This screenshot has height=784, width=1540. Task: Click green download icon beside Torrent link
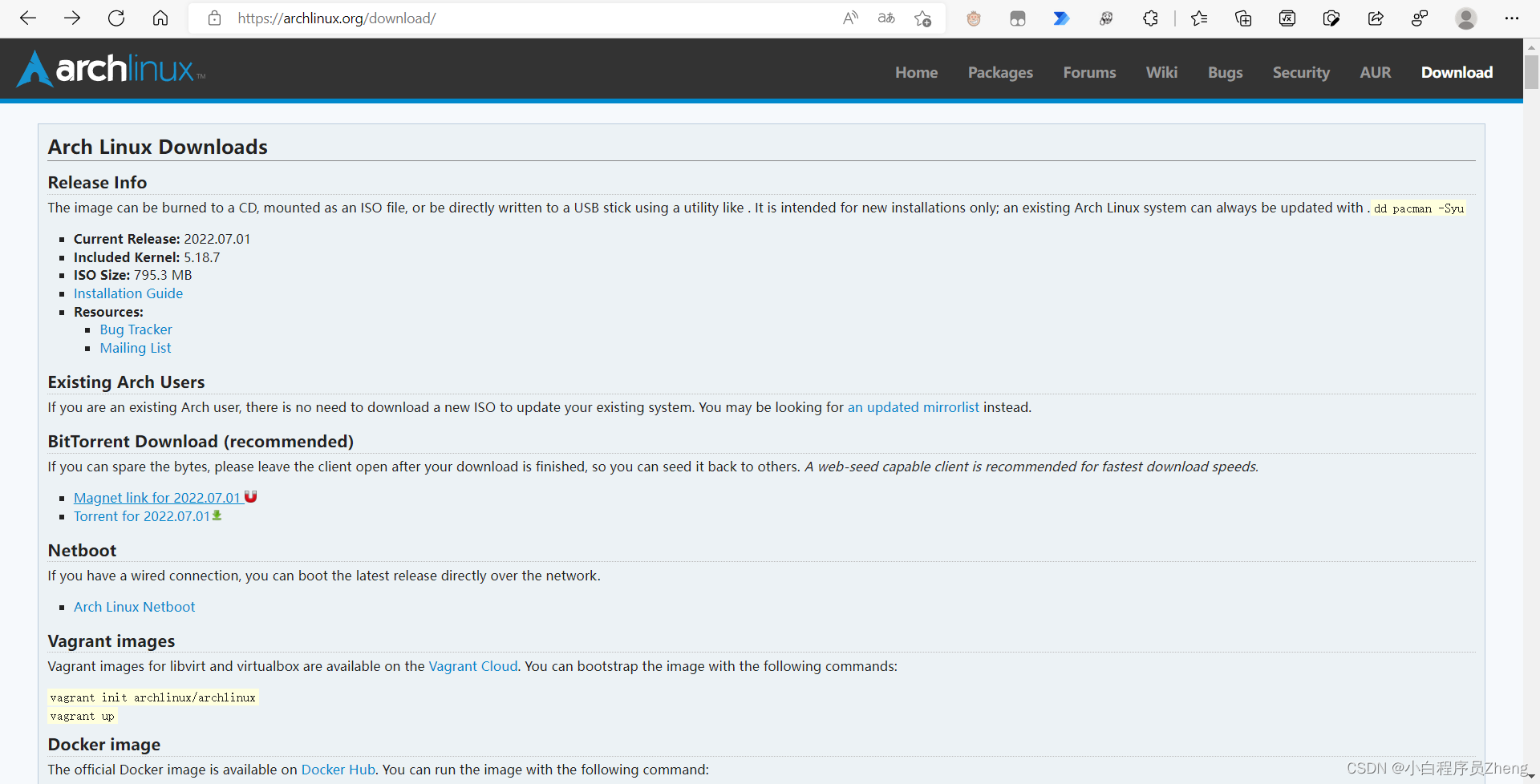[x=217, y=515]
